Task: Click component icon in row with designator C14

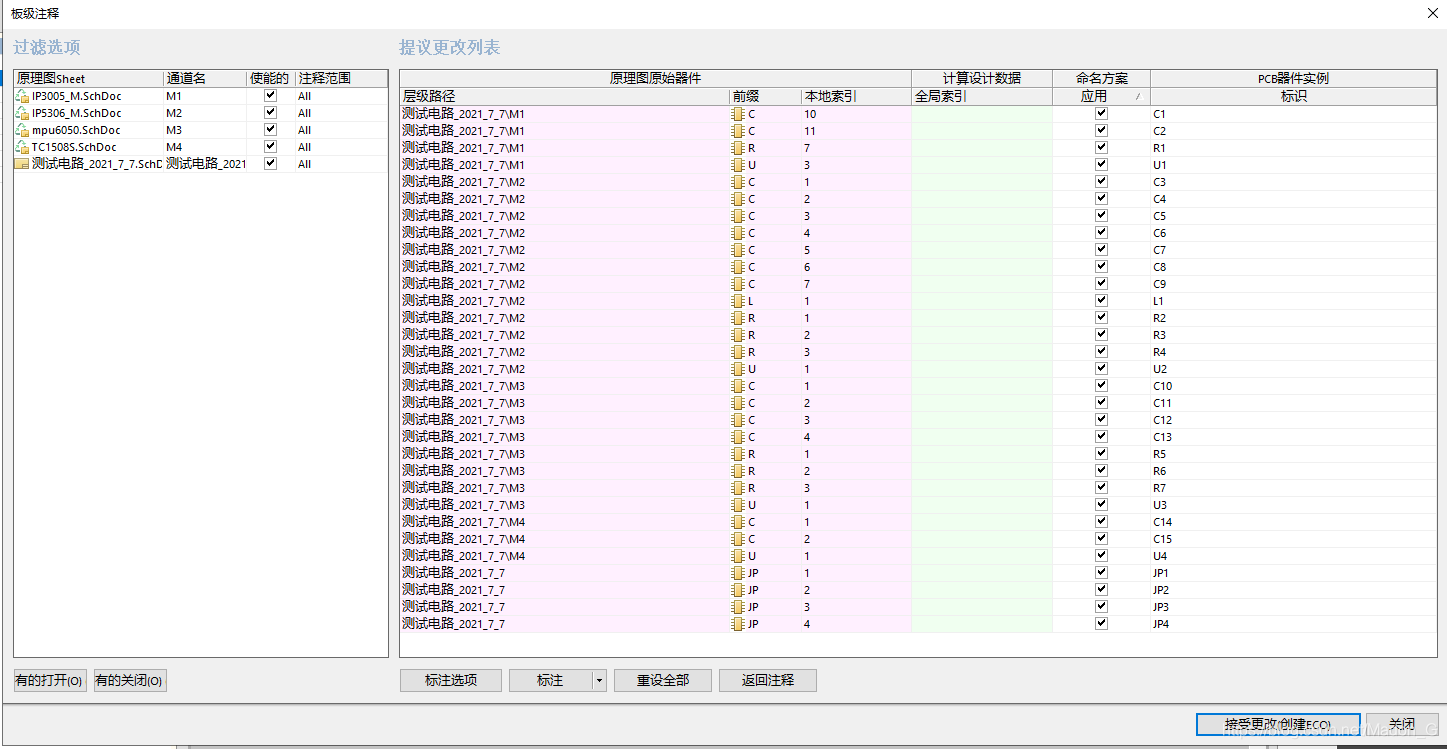Action: 739,522
